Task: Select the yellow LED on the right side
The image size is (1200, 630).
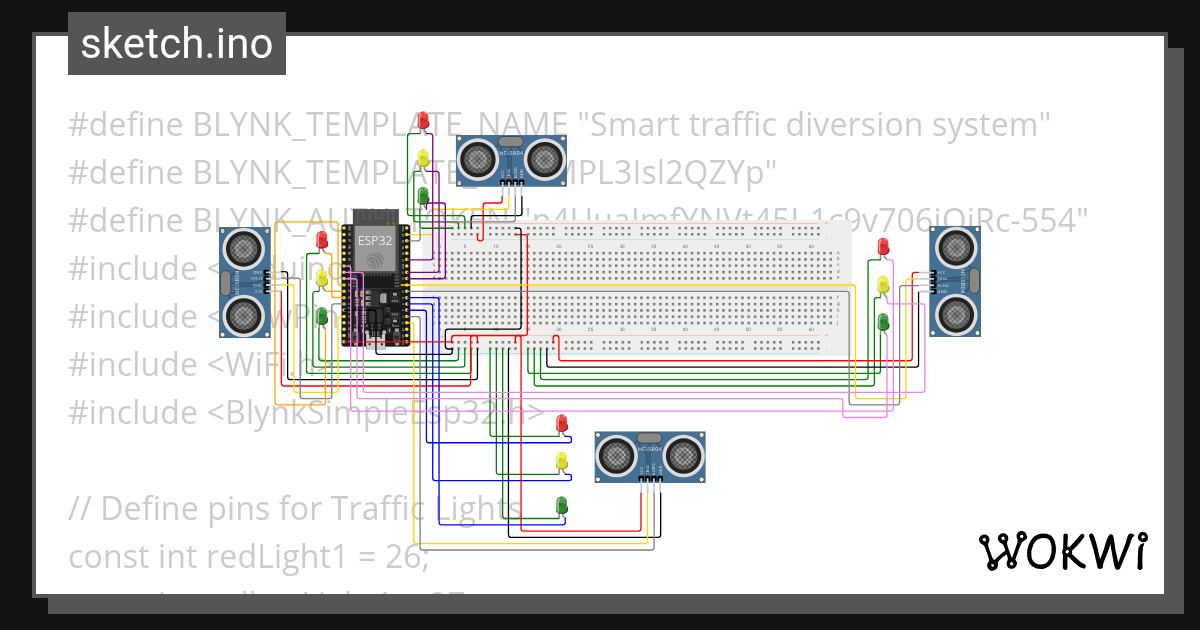Action: point(882,283)
